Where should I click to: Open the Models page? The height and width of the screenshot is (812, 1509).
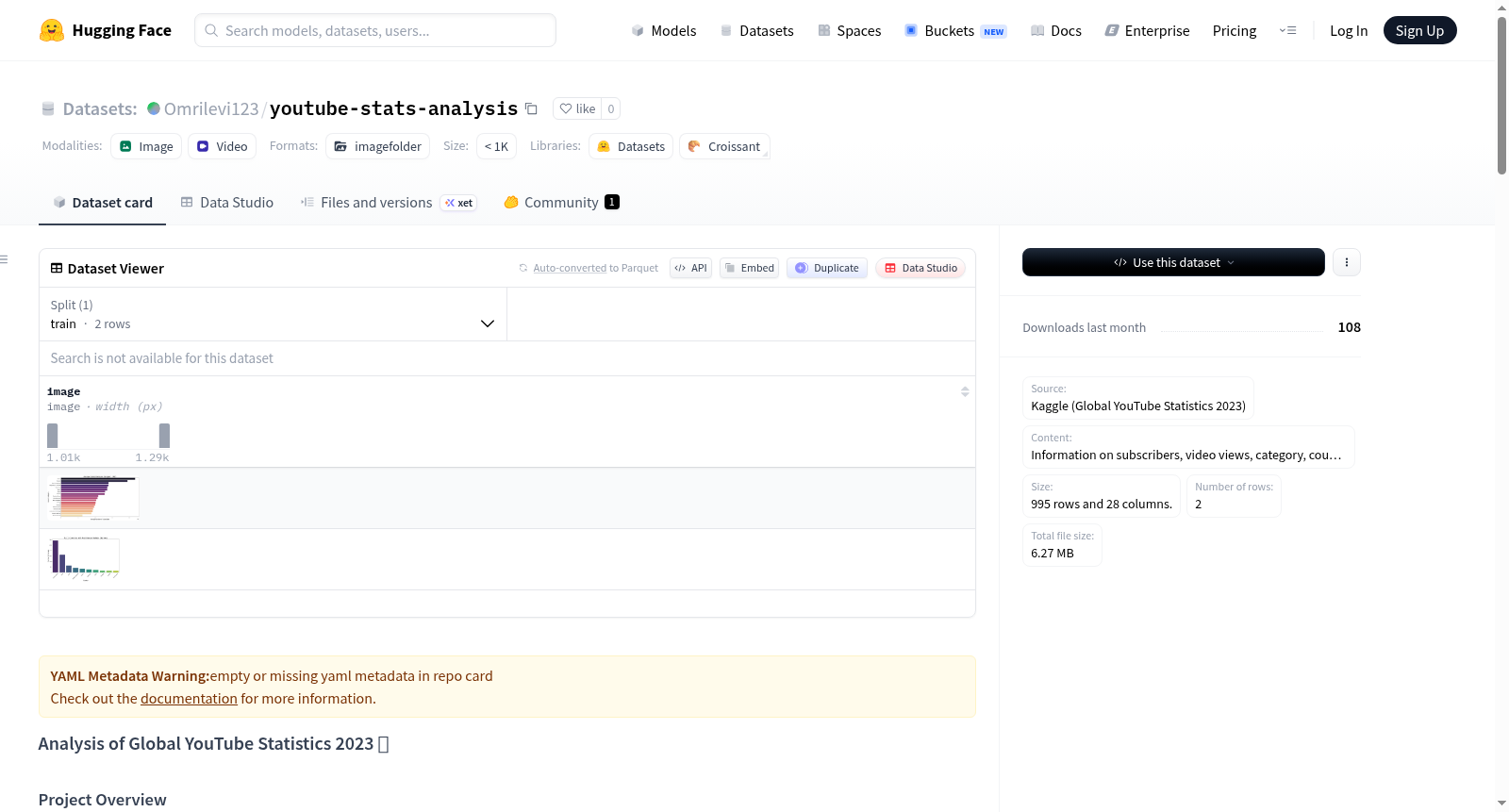[x=663, y=30]
